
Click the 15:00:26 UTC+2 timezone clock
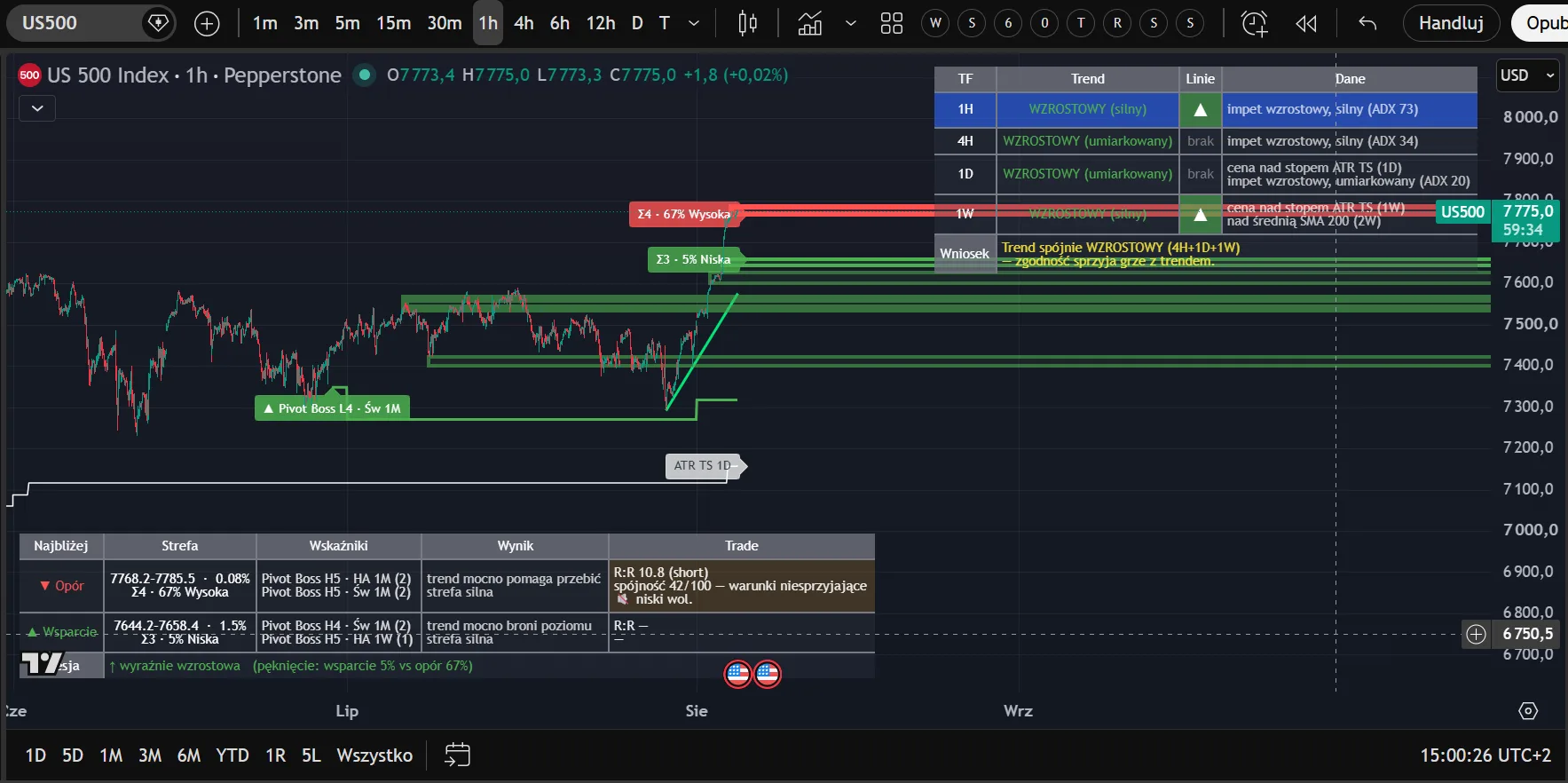click(x=1485, y=755)
